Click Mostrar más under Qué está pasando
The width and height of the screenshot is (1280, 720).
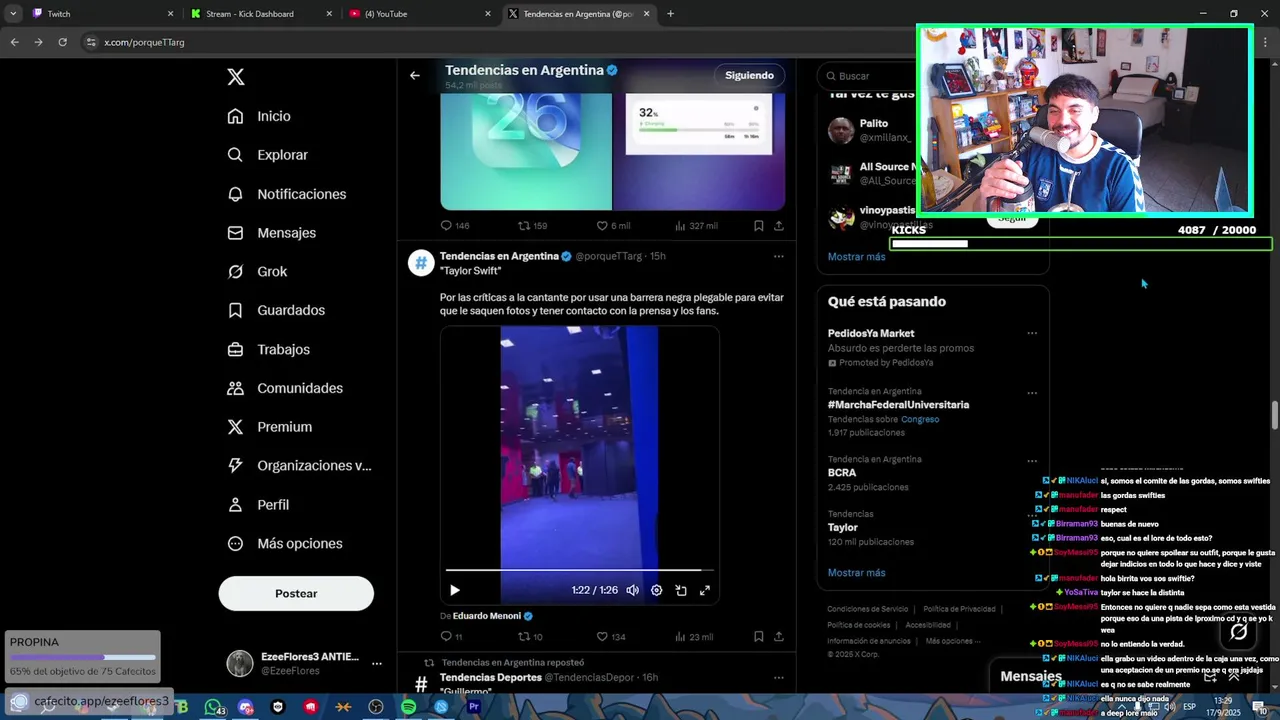pyautogui.click(x=857, y=573)
